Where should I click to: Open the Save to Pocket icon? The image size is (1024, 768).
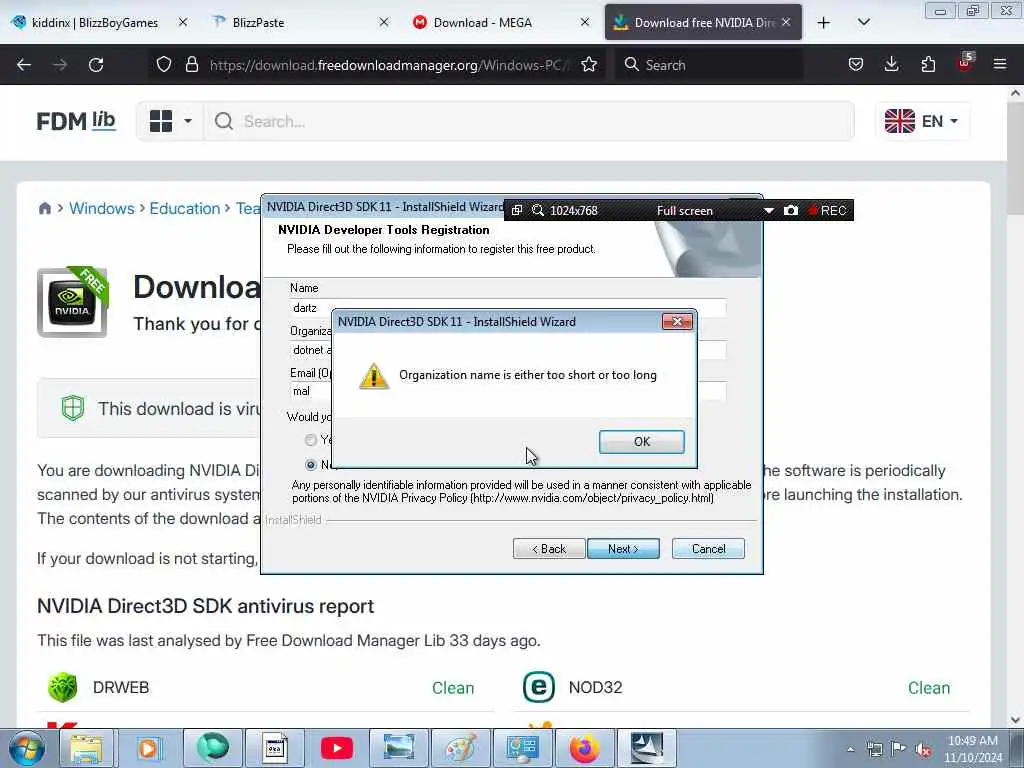pos(856,65)
